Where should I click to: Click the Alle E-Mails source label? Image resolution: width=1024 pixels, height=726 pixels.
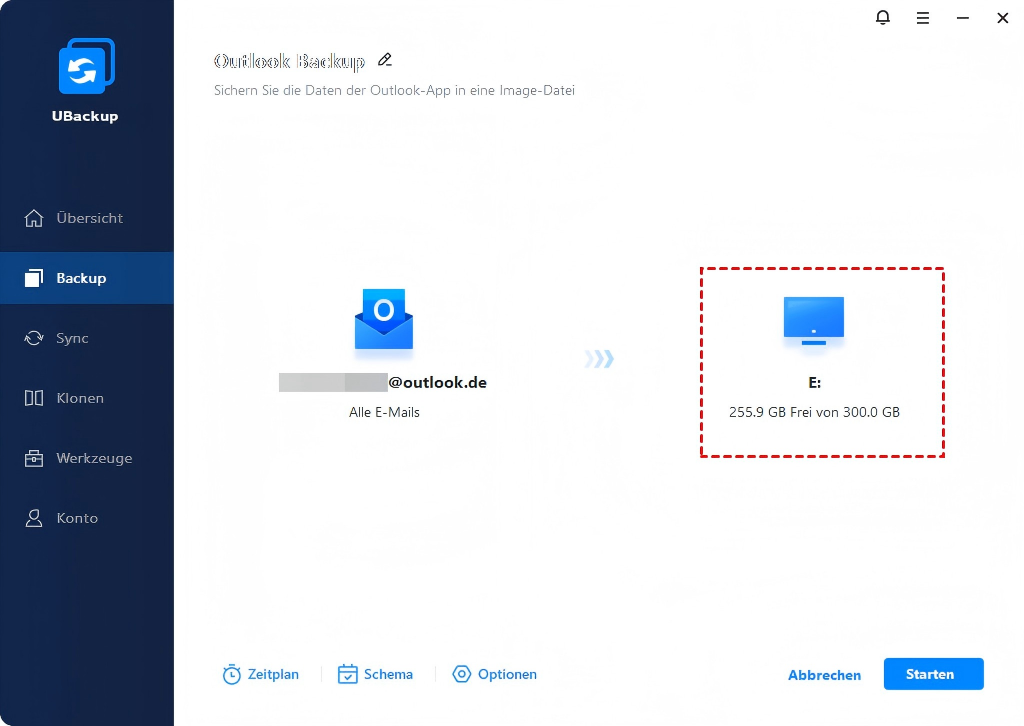(384, 412)
